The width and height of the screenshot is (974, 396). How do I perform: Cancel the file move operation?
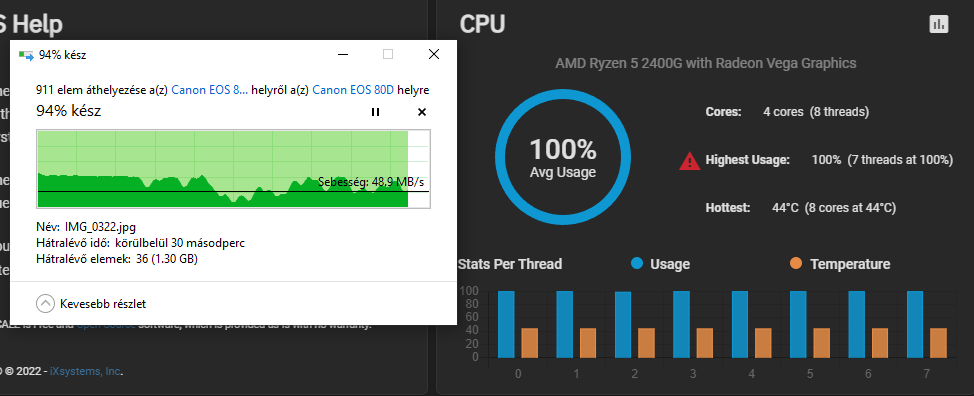tap(422, 112)
